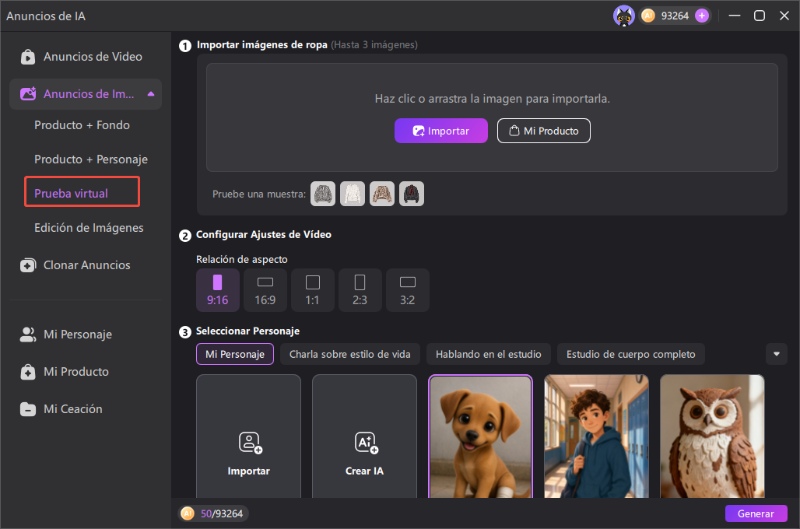
Task: Click the AI sparkle icon in Crear IA card
Action: point(366,443)
